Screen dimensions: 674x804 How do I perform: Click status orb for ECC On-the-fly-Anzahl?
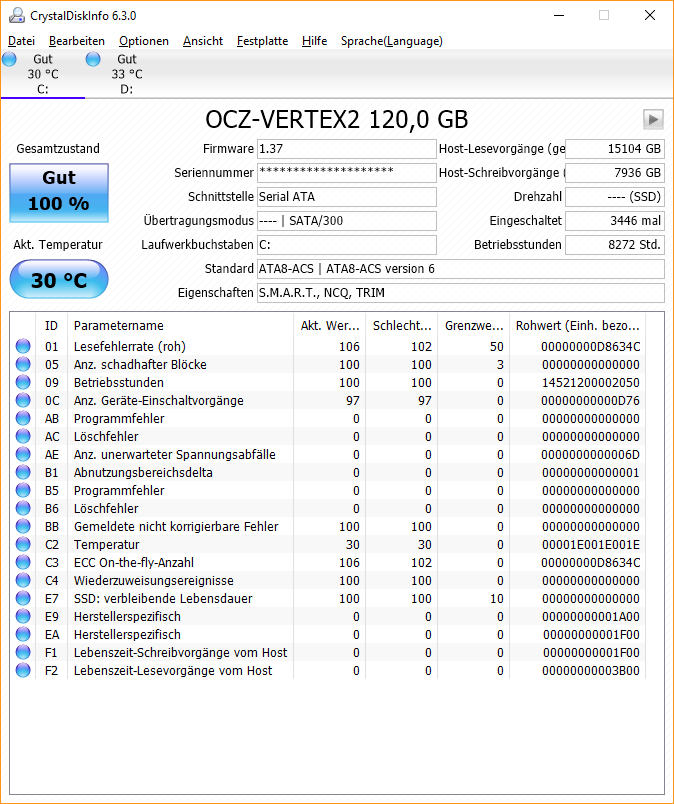(23, 562)
